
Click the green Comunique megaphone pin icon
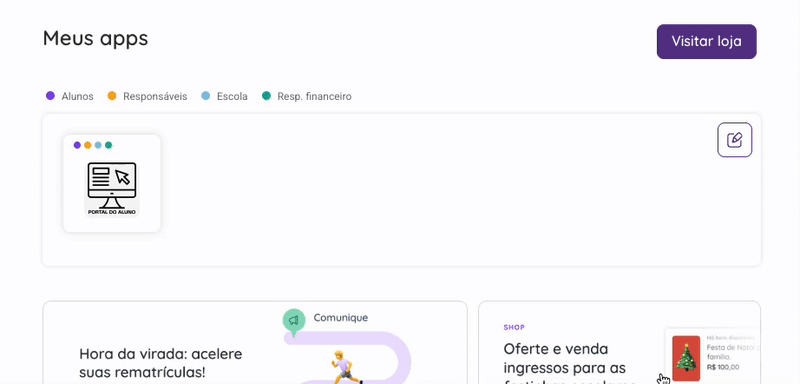coord(293,321)
